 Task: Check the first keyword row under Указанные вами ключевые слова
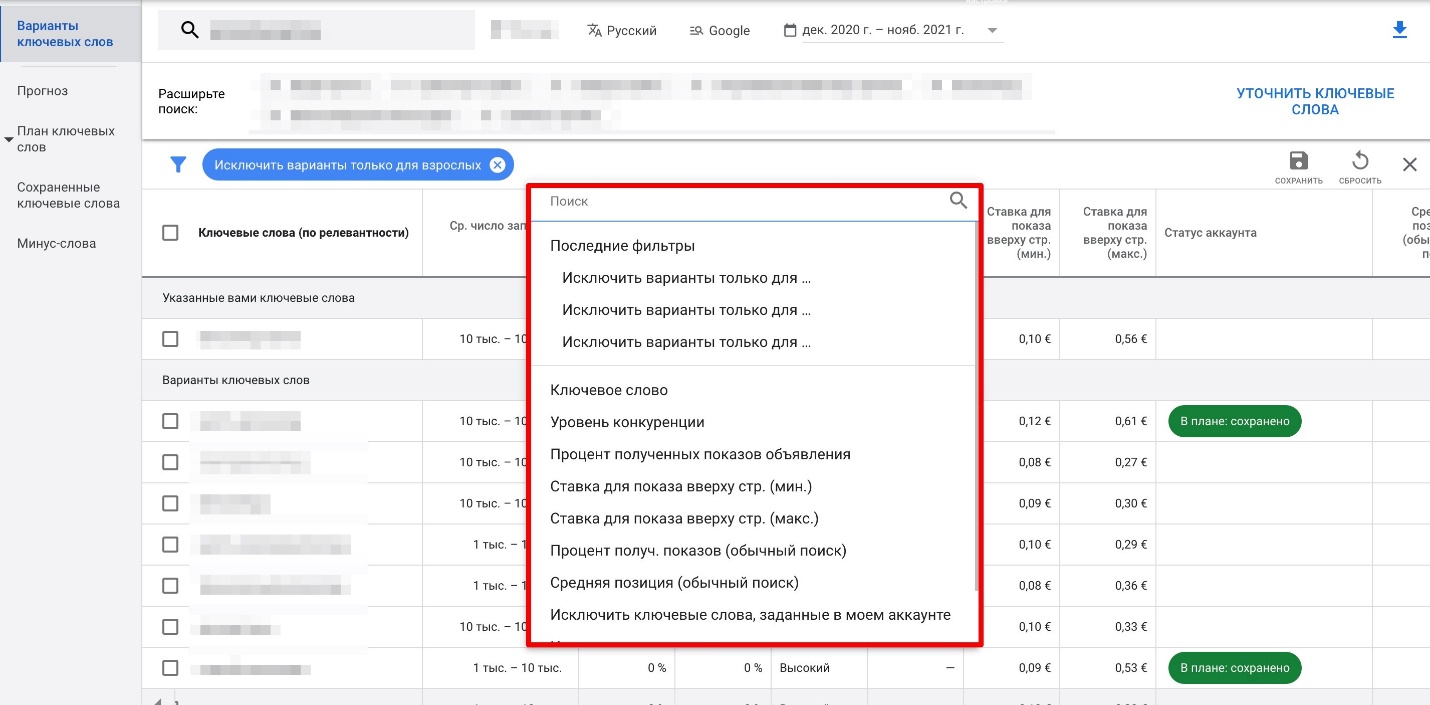[x=169, y=338]
